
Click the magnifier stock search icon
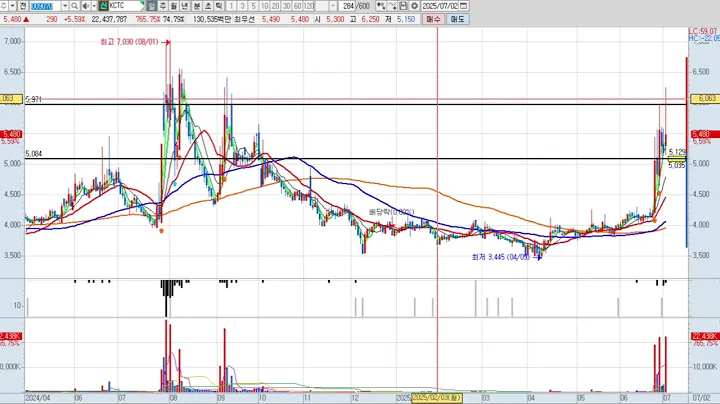[x=75, y=6]
